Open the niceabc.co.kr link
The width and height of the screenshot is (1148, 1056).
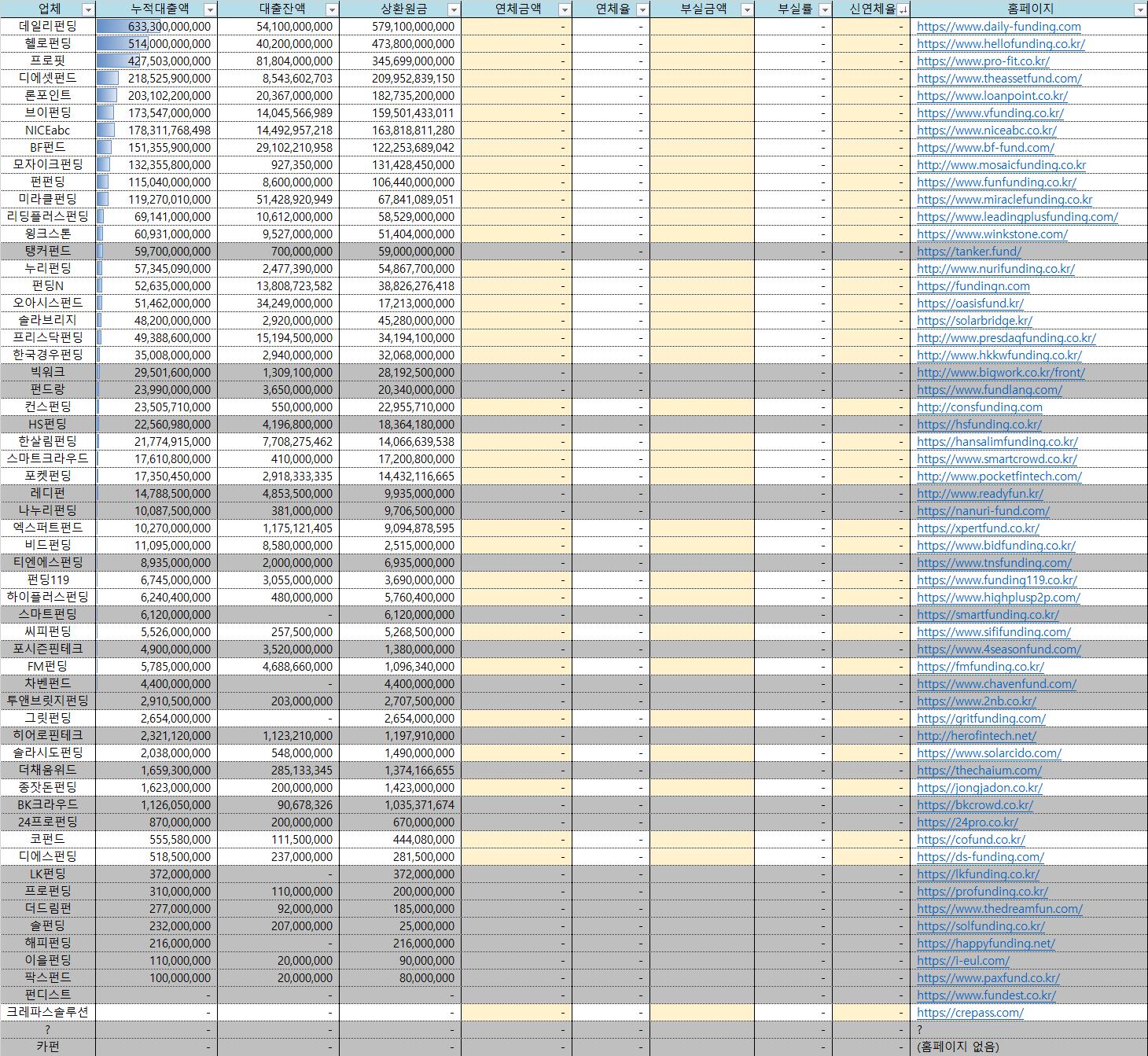[x=987, y=131]
